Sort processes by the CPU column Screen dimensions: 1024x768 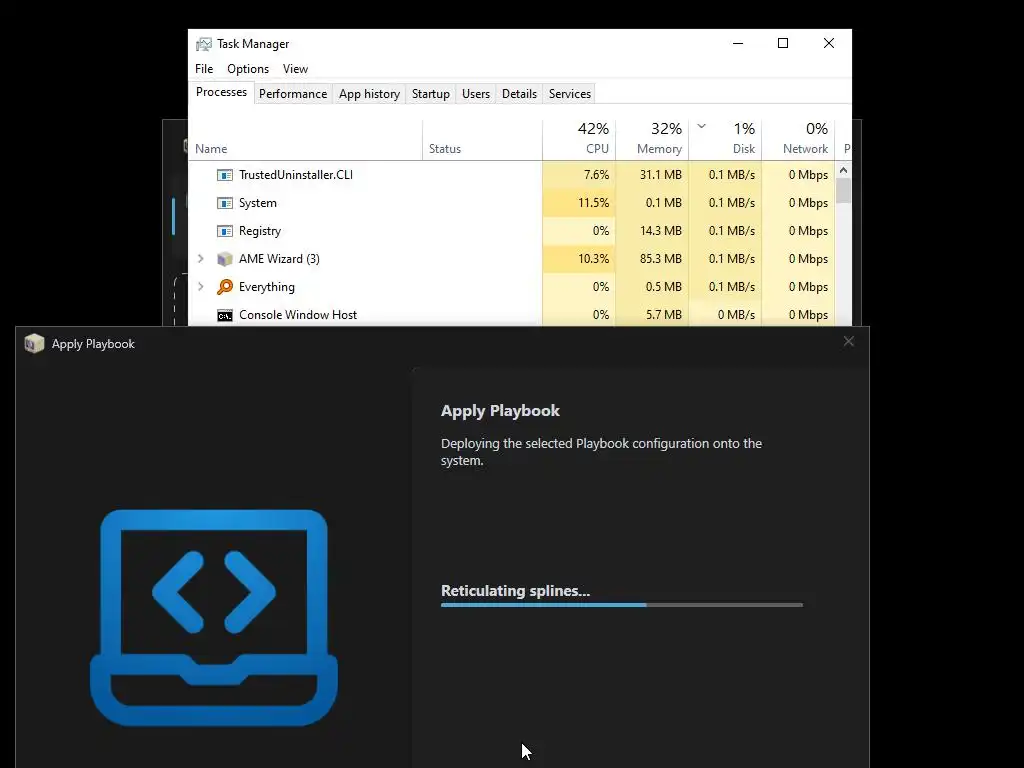click(579, 138)
